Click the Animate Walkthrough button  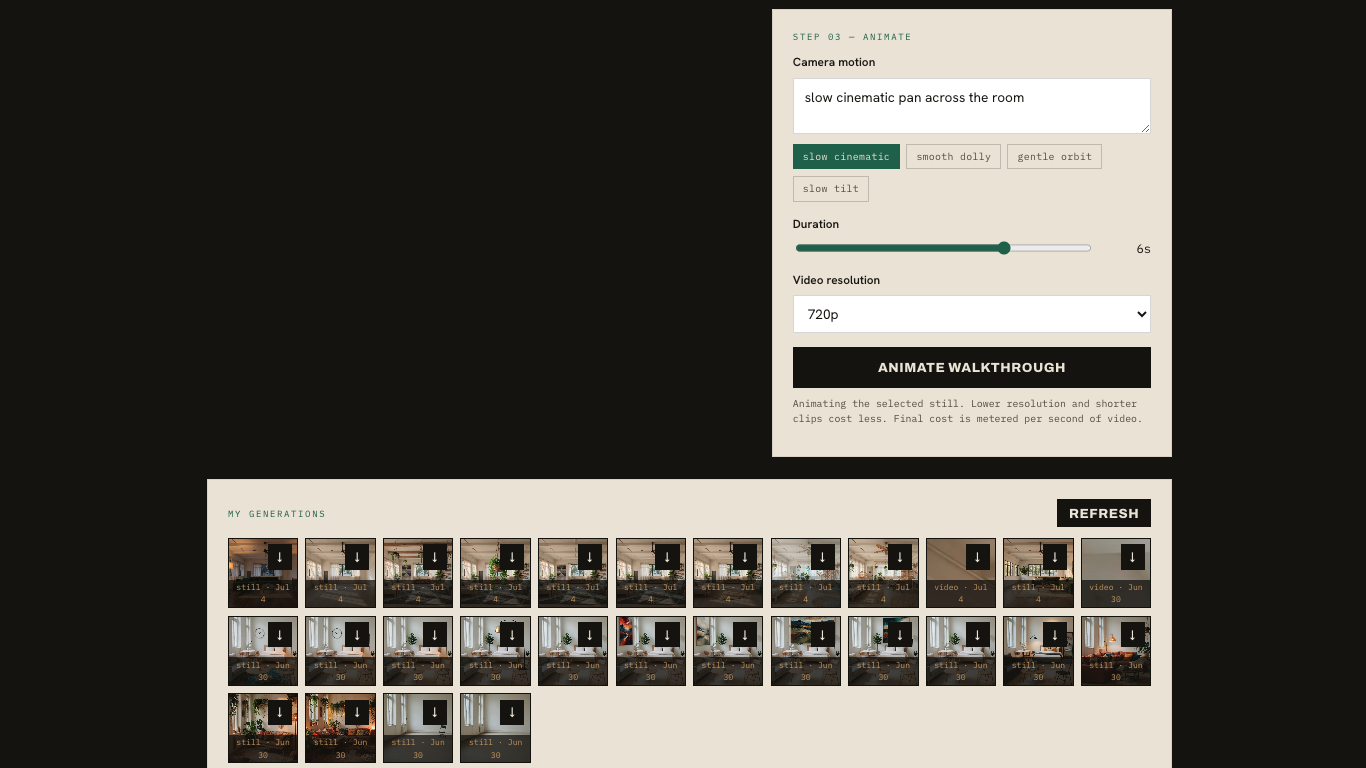(972, 367)
